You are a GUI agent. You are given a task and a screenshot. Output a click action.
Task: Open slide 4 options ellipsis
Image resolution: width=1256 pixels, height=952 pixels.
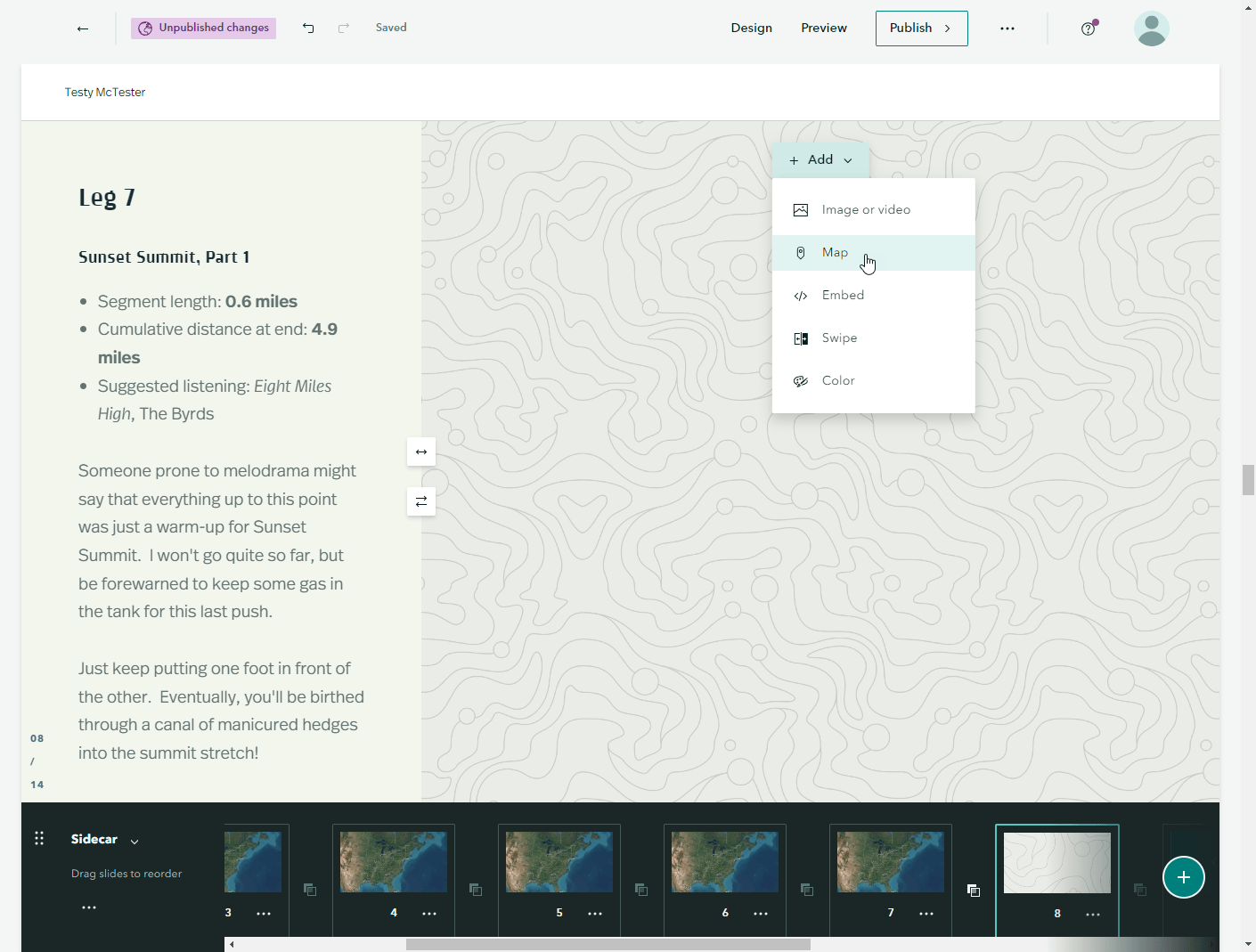pyautogui.click(x=429, y=912)
